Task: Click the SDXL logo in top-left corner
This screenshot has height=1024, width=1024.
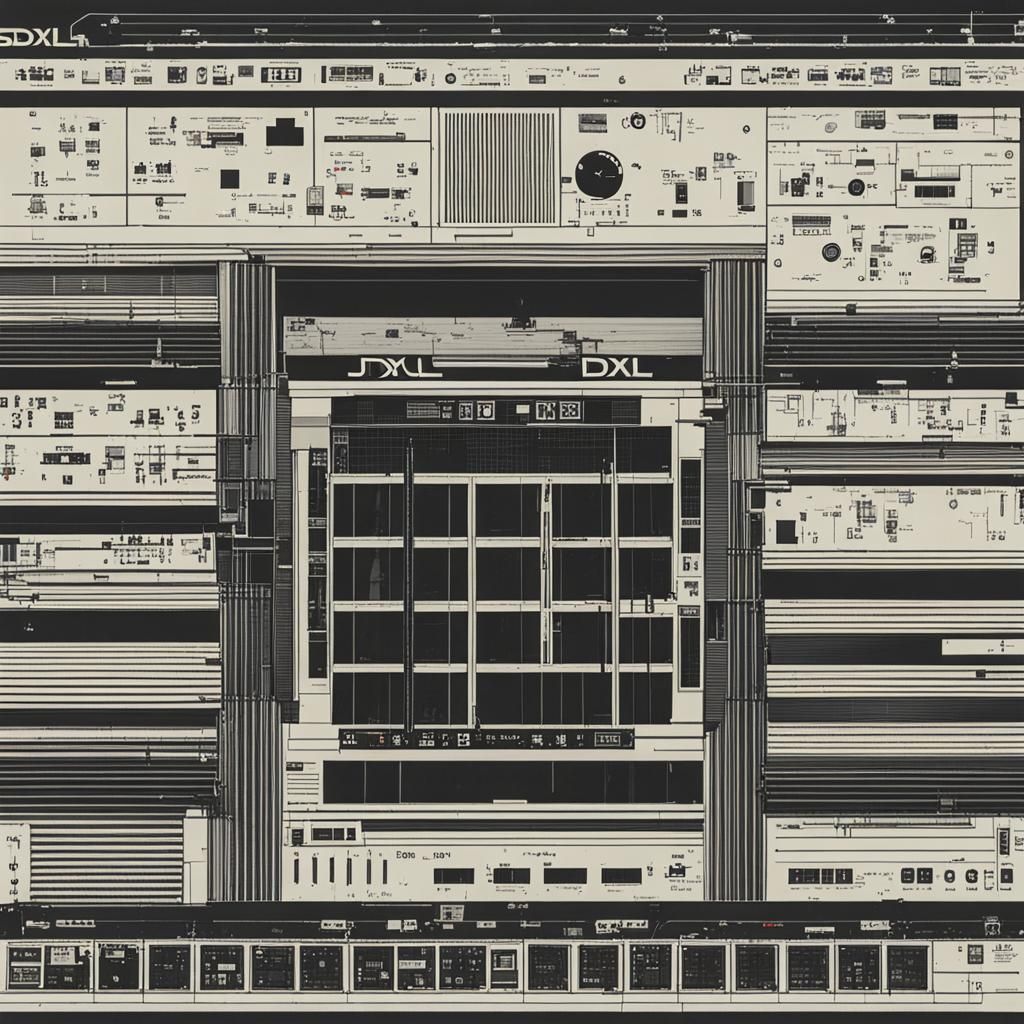Action: point(40,35)
